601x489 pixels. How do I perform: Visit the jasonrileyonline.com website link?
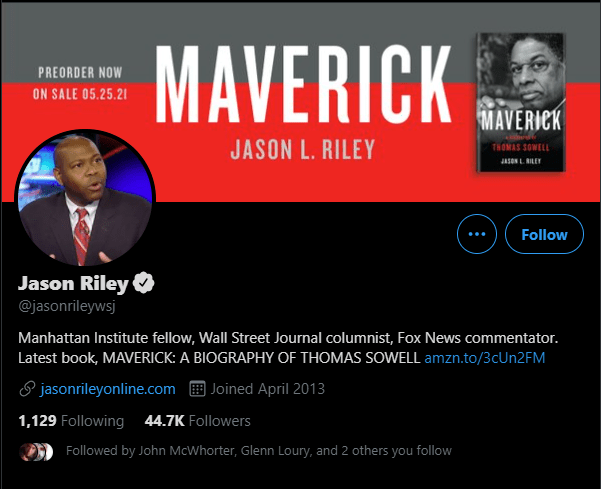[x=108, y=389]
